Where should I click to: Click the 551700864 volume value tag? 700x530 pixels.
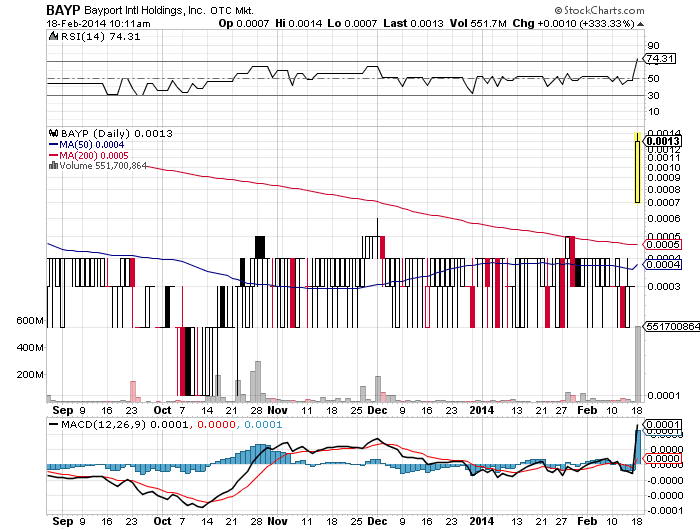coord(671,326)
